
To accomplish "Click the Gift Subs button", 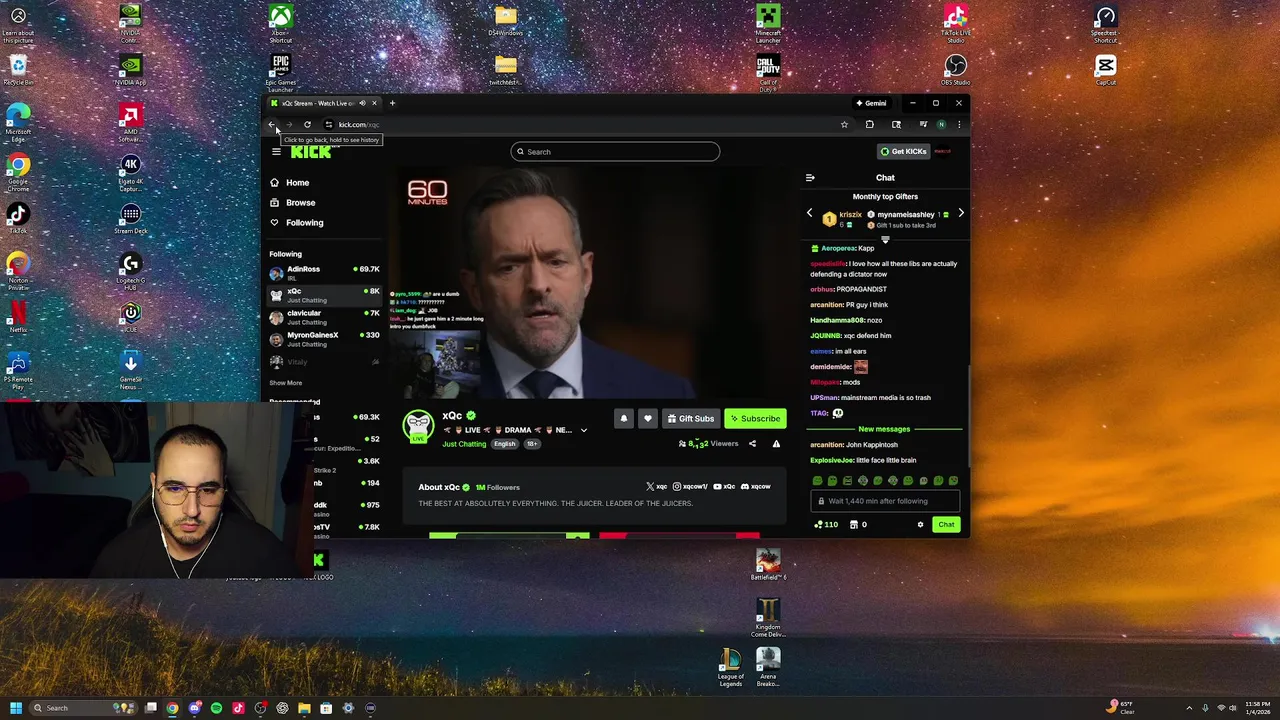I will tap(691, 419).
